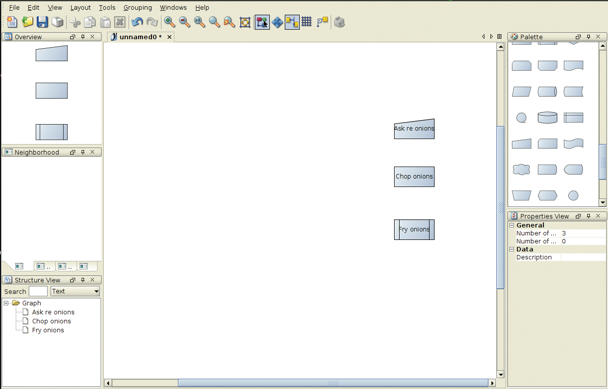Select the Chop onions node on canvas
The image size is (608, 389).
click(414, 176)
